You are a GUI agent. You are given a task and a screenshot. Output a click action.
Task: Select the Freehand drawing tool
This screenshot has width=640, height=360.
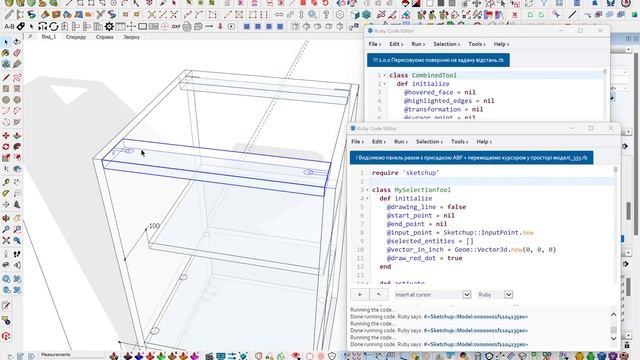tap(17, 77)
